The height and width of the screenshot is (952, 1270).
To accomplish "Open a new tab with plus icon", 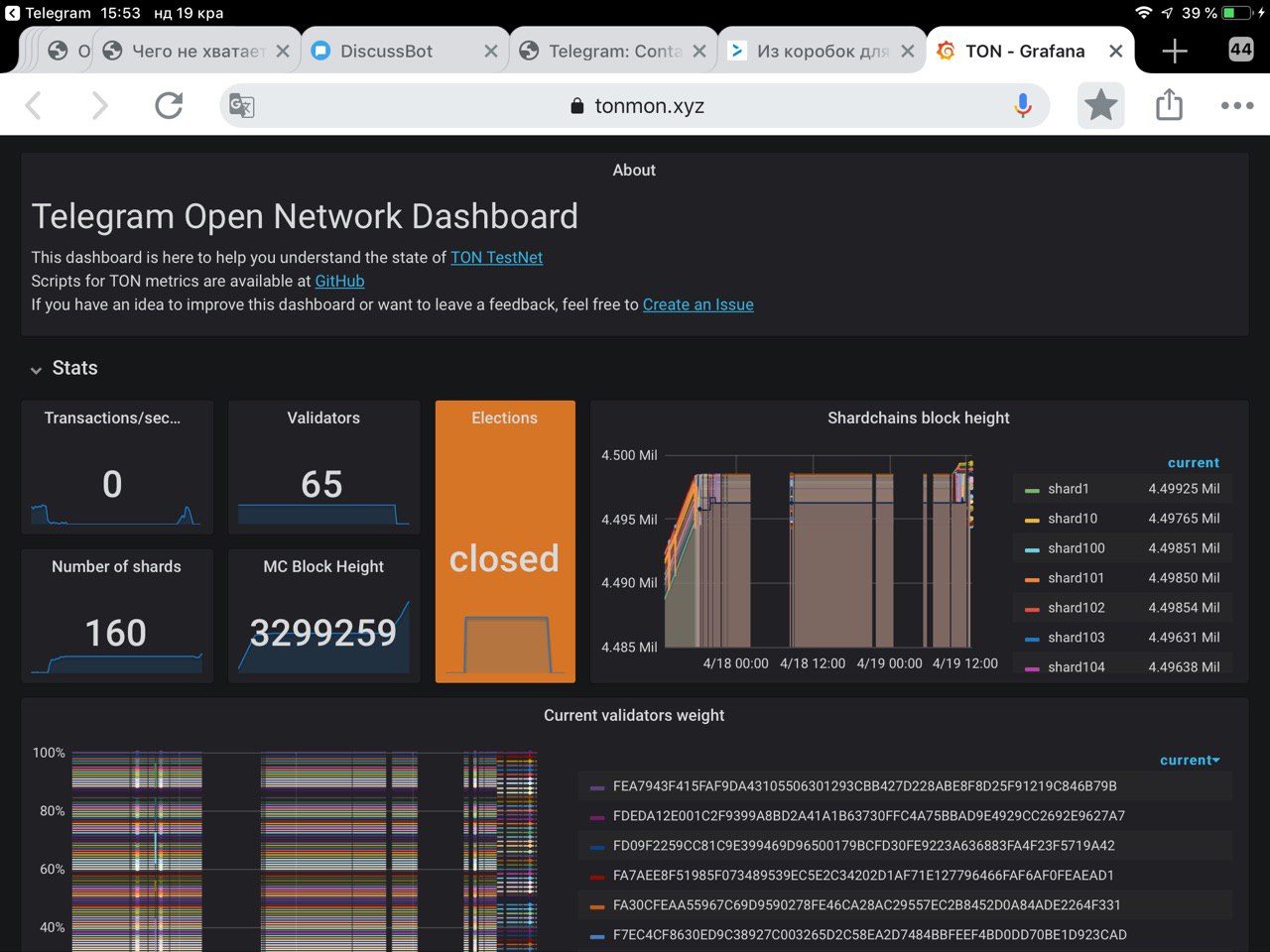I will (1175, 51).
